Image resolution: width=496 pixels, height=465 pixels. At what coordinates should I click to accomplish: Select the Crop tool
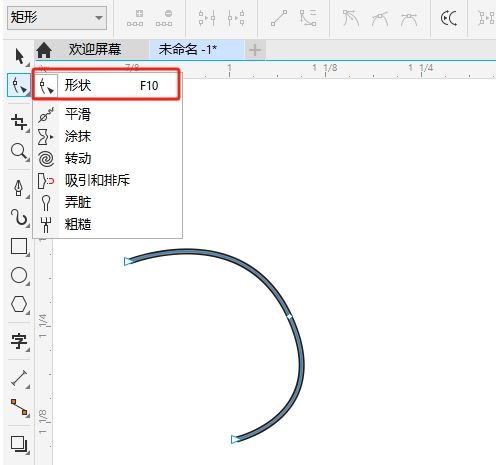(19, 122)
